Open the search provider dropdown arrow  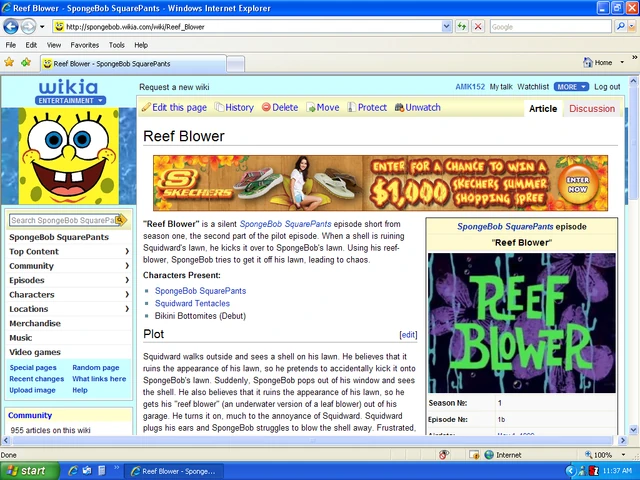[632, 27]
